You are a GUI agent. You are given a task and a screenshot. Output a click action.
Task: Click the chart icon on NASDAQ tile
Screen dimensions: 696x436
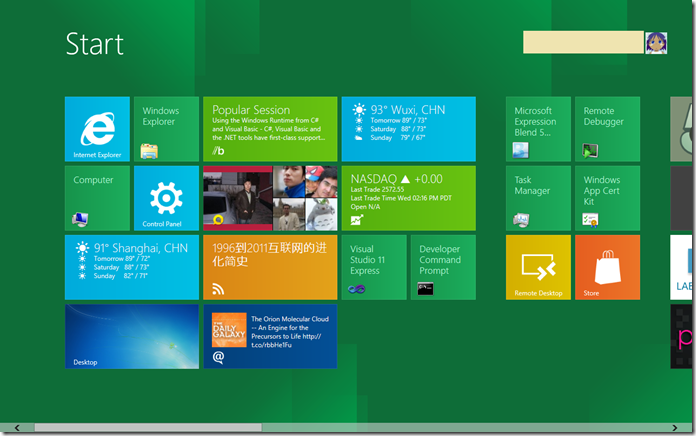(x=357, y=219)
